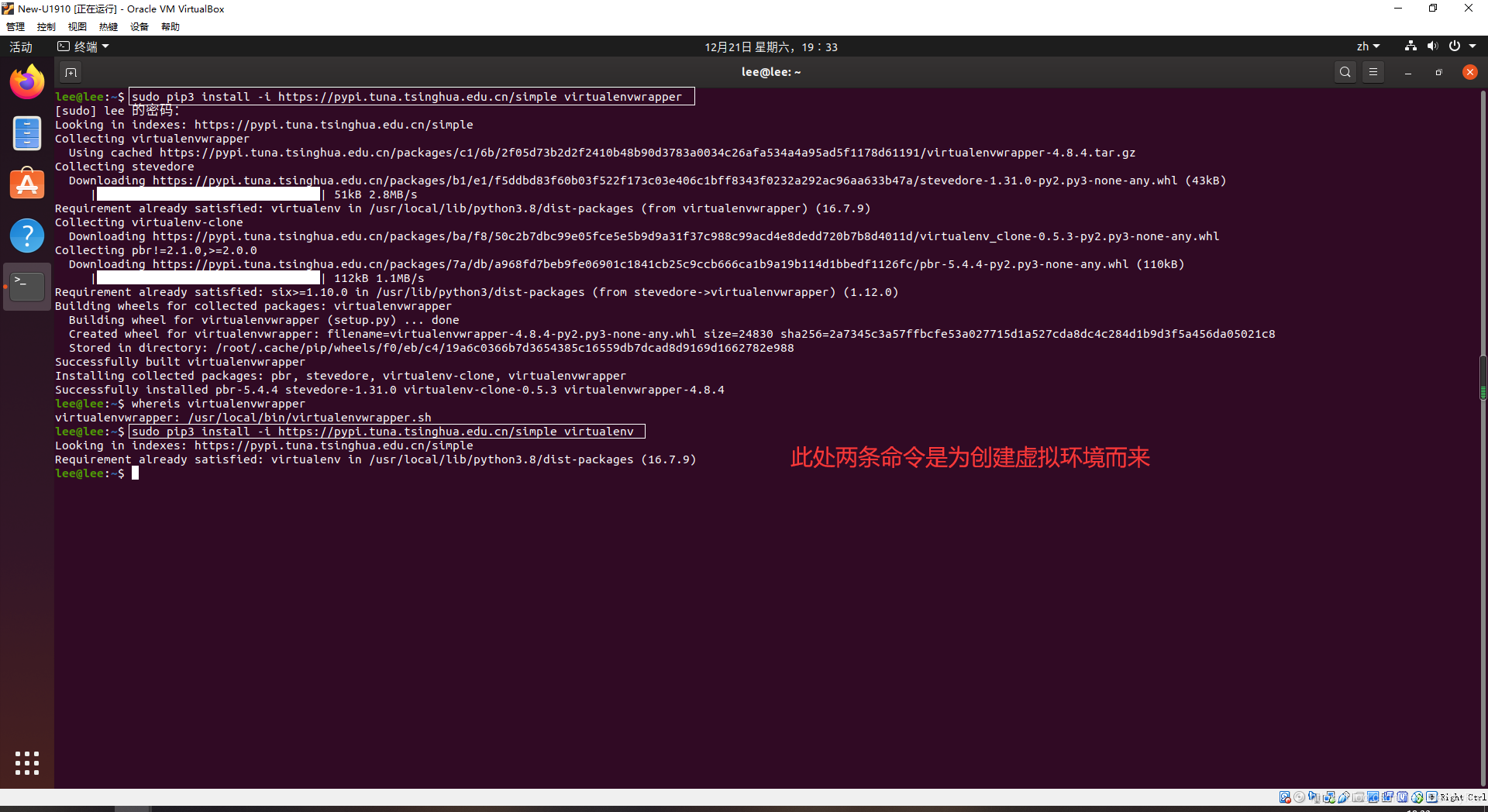Click the pbr download progress bar
The width and height of the screenshot is (1488, 812).
(208, 278)
